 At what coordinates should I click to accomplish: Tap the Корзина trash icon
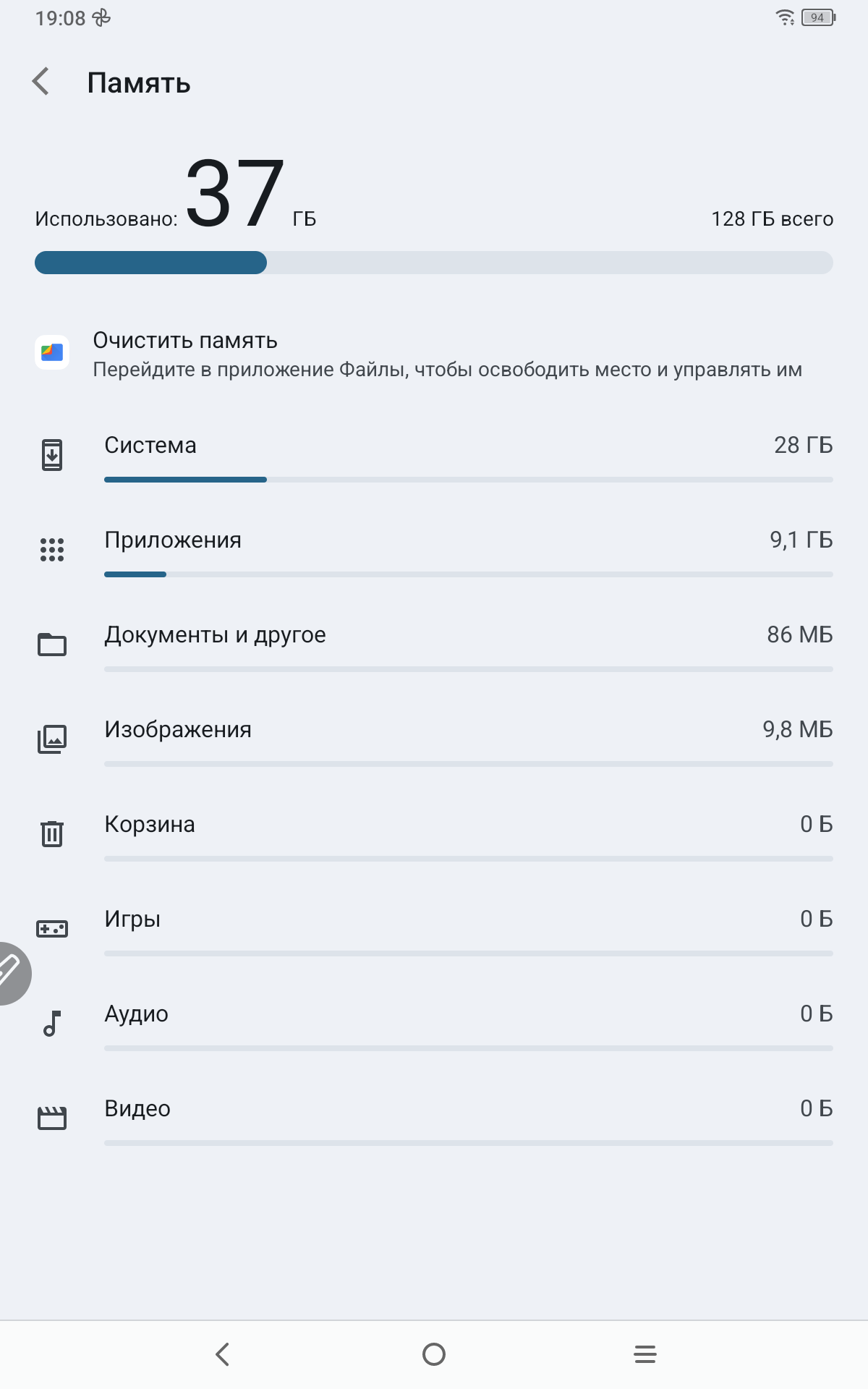(52, 833)
